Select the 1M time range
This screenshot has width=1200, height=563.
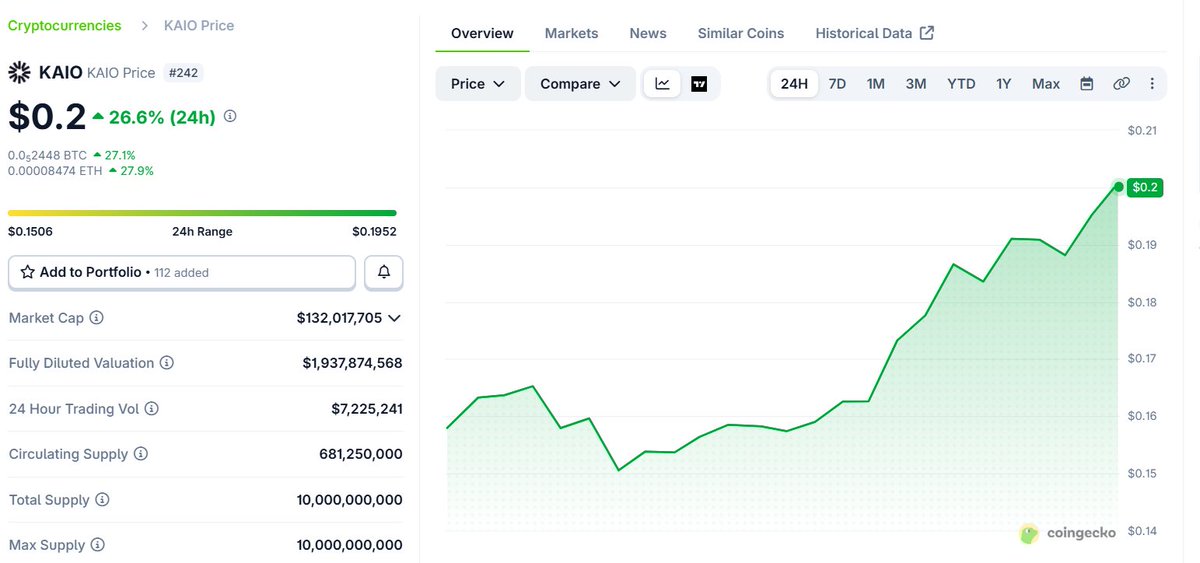pos(876,84)
